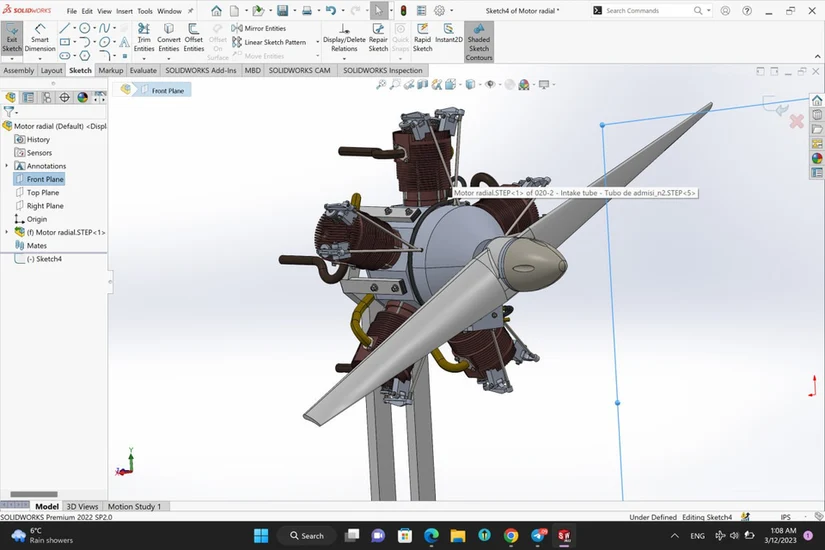Toggle Instant2D mode

click(x=448, y=34)
